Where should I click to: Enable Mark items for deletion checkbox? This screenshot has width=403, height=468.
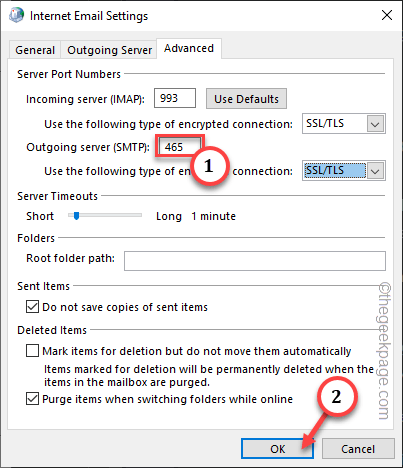click(x=32, y=351)
